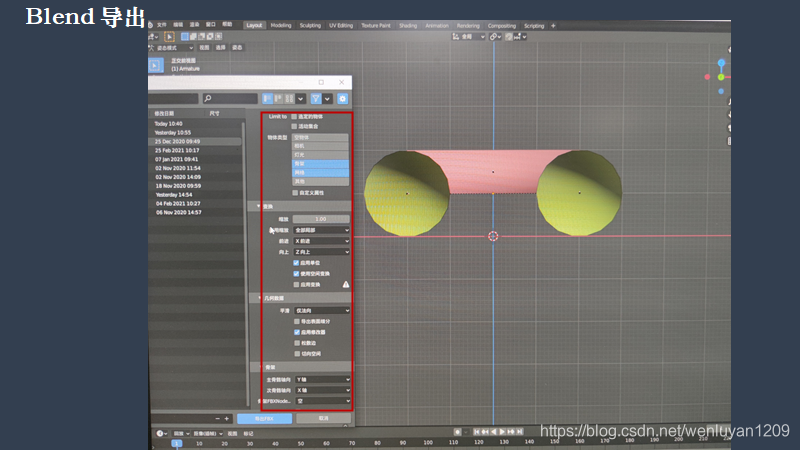The image size is (800, 450).
Task: Uncheck the 应用单位 checkbox
Action: point(296,263)
